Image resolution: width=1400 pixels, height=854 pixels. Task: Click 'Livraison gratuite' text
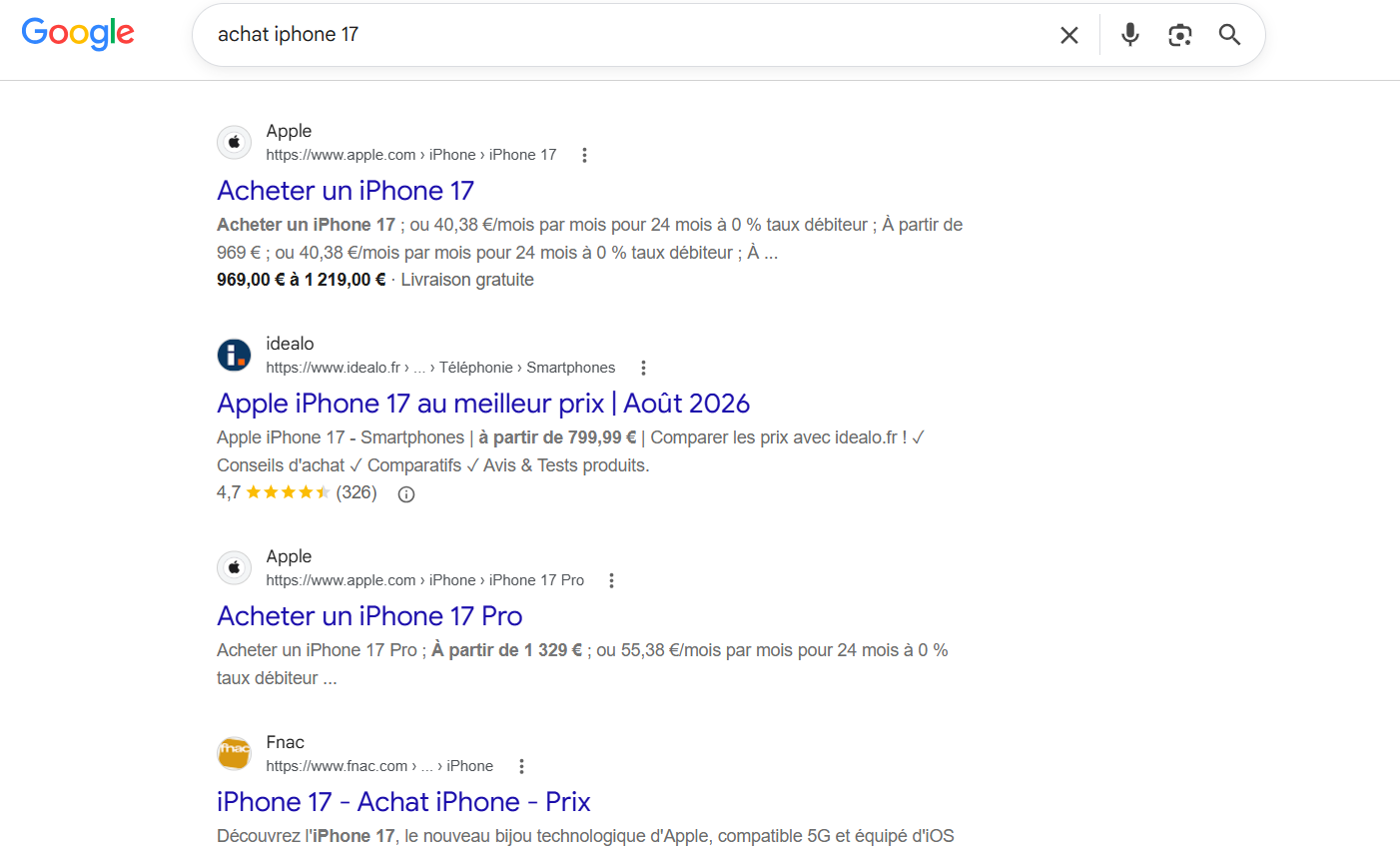pos(467,280)
